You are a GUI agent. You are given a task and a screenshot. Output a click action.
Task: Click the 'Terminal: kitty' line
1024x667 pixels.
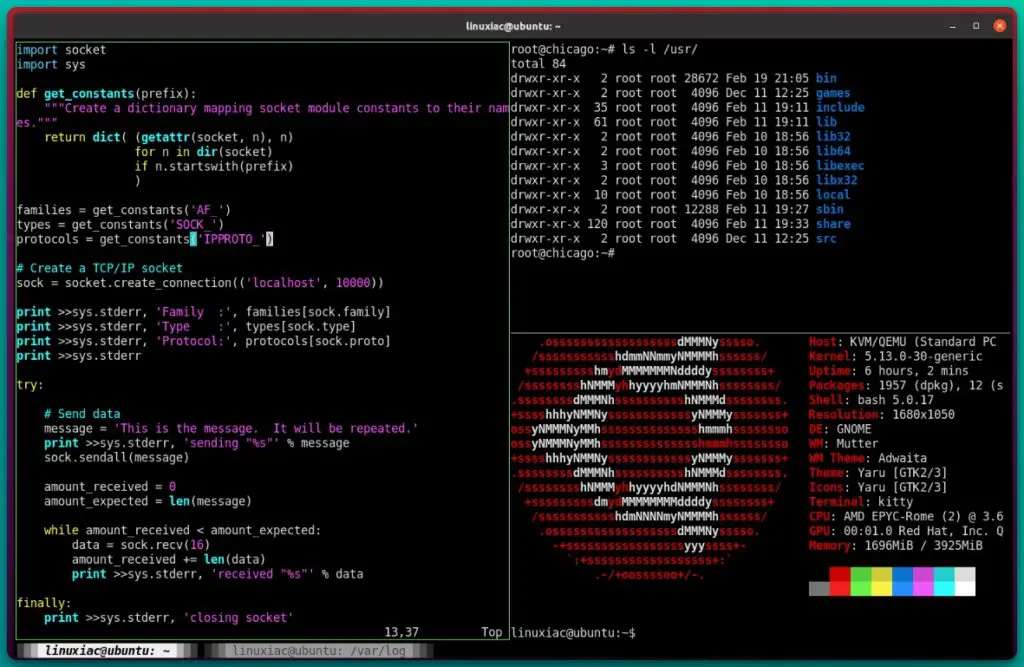click(x=861, y=502)
